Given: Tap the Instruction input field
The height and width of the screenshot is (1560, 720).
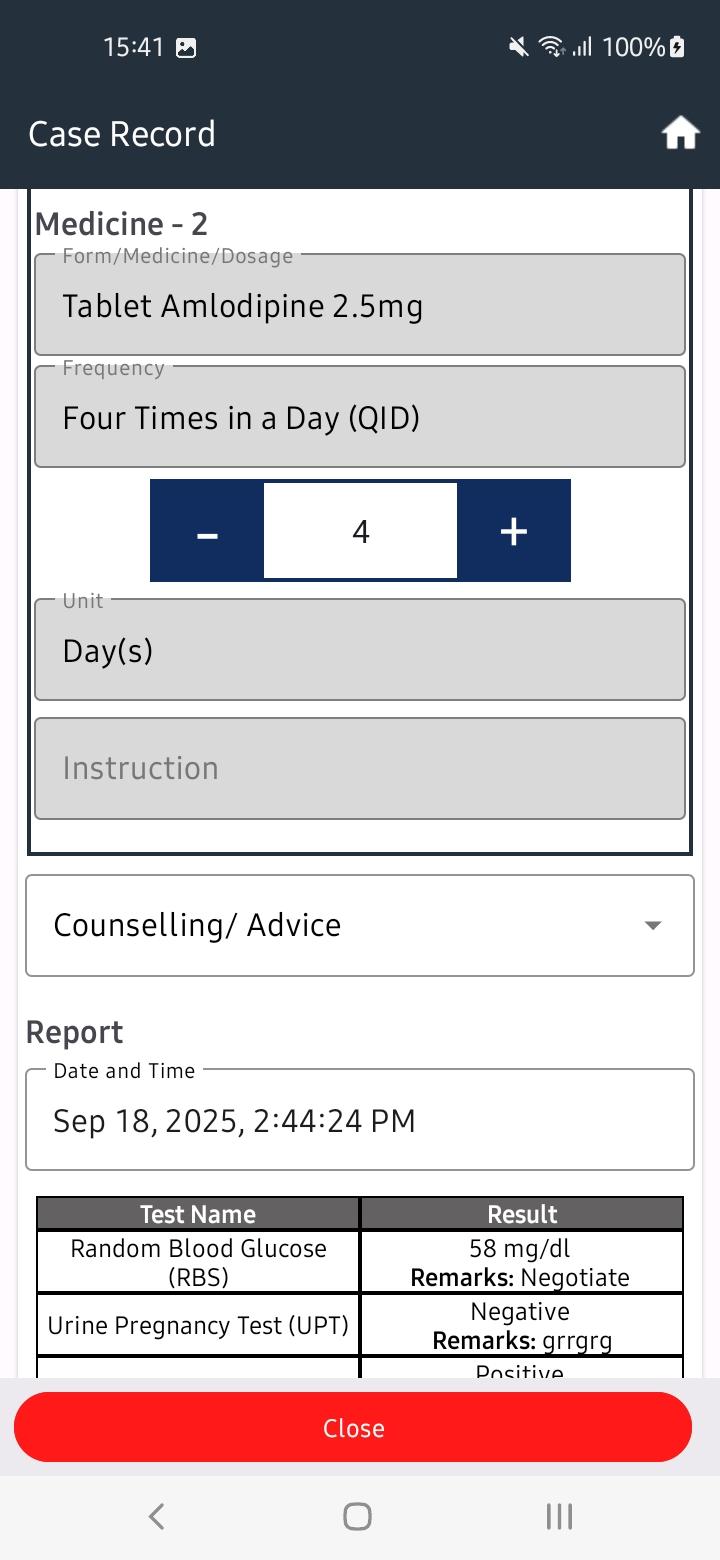Looking at the screenshot, I should click(360, 768).
